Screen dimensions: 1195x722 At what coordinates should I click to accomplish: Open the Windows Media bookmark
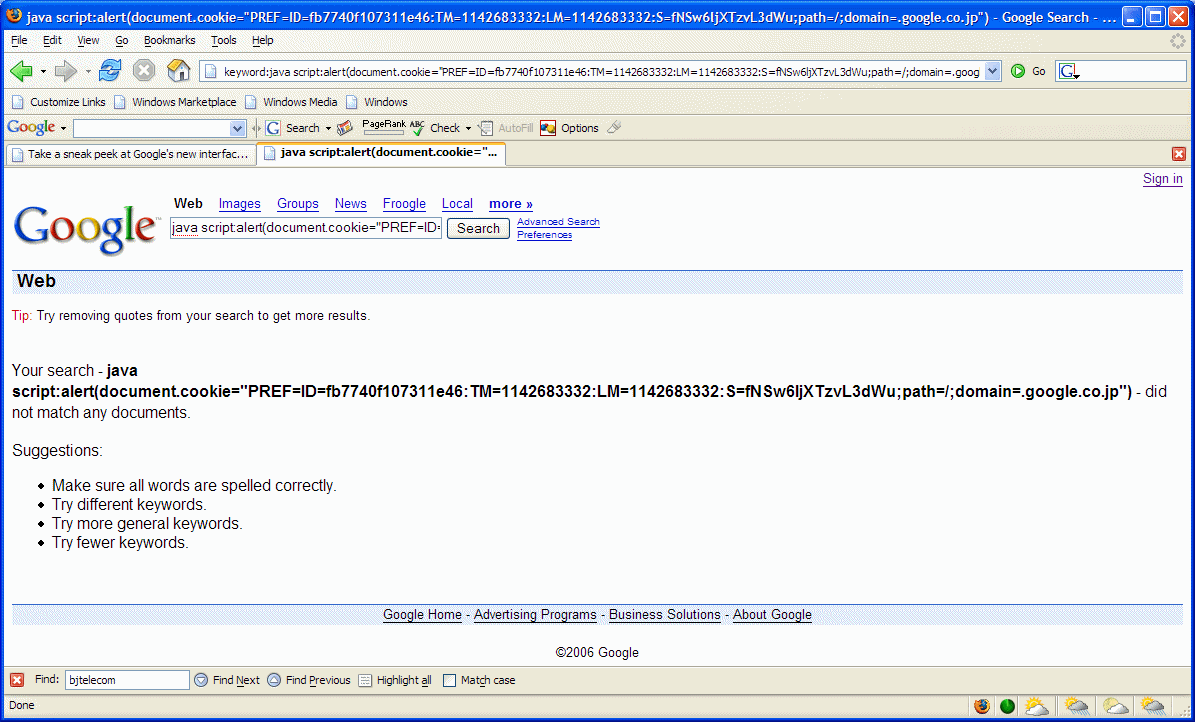(291, 102)
